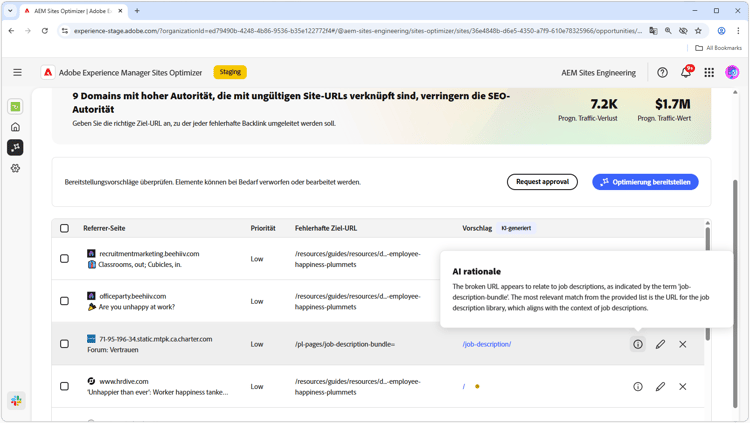750x423 pixels.
Task: Click the KI-generiert label
Action: (516, 228)
